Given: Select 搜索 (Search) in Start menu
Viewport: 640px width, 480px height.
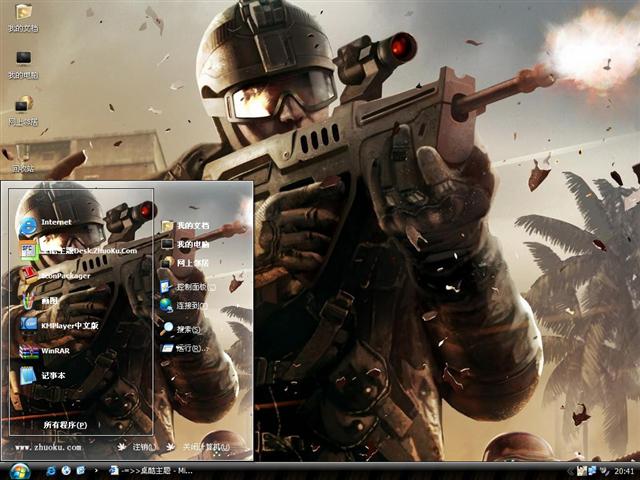Looking at the screenshot, I should pyautogui.click(x=187, y=329).
